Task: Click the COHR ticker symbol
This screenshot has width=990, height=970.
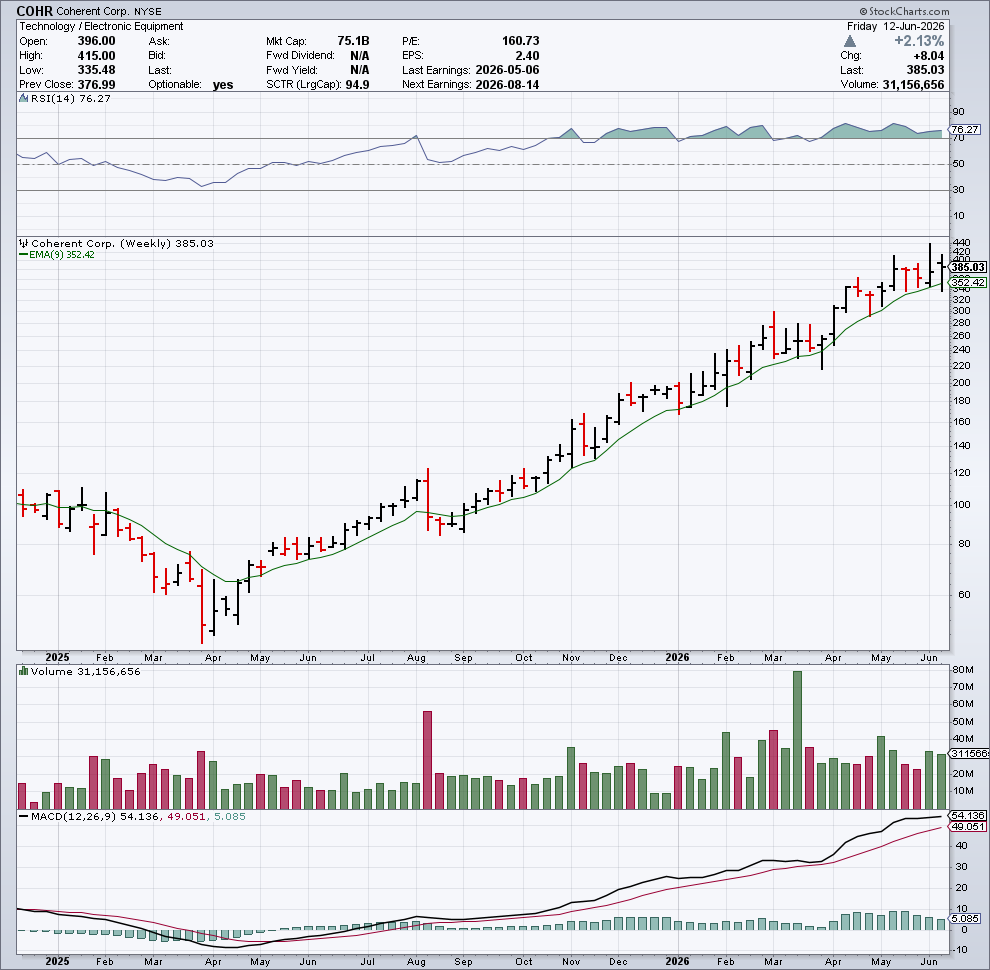Action: coord(34,11)
